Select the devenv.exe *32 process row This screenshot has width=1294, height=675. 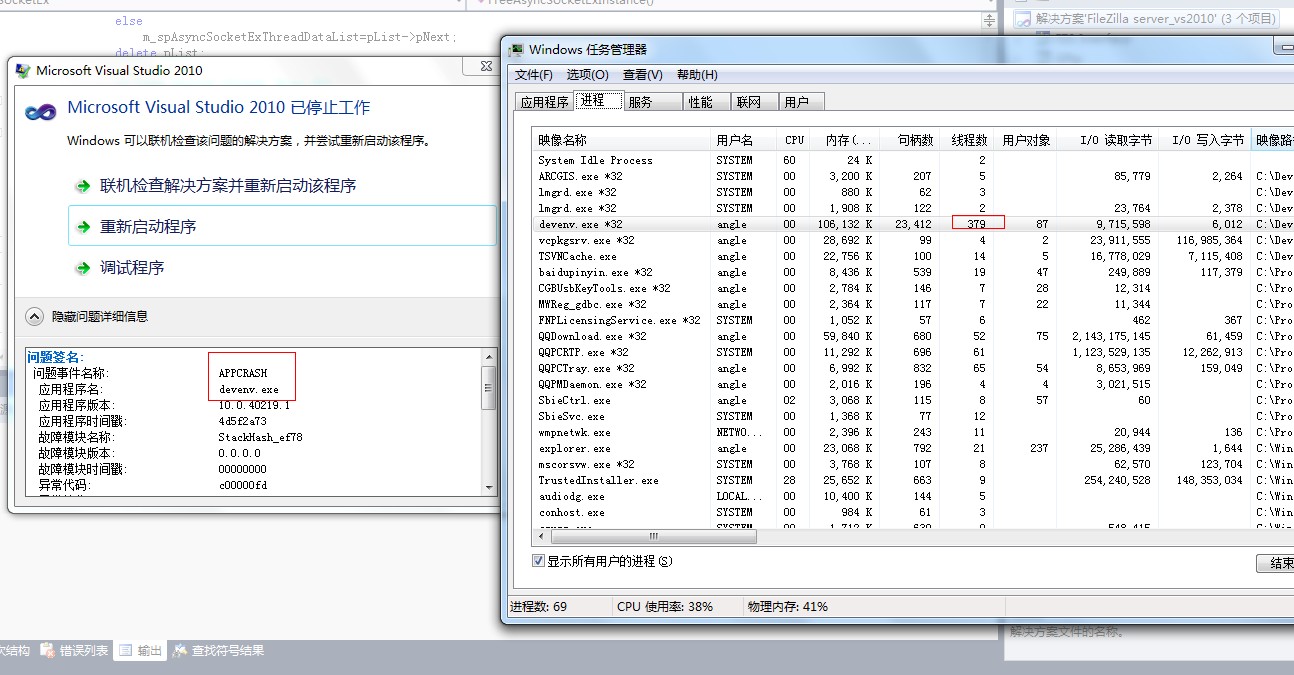(913, 224)
